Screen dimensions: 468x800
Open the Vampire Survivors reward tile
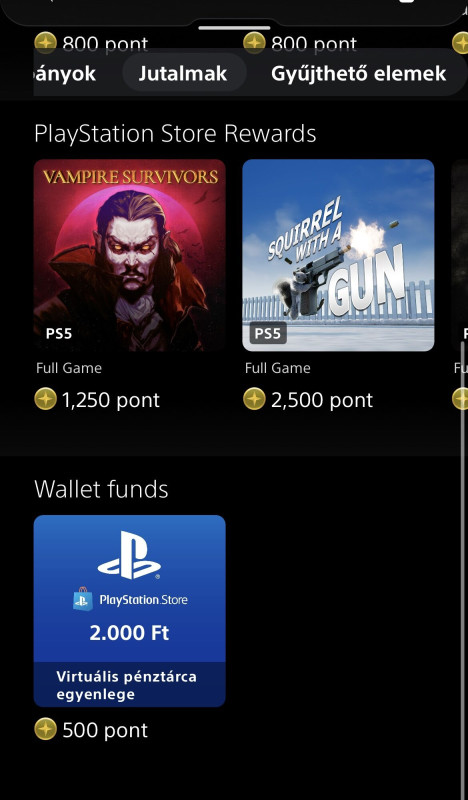pos(130,255)
